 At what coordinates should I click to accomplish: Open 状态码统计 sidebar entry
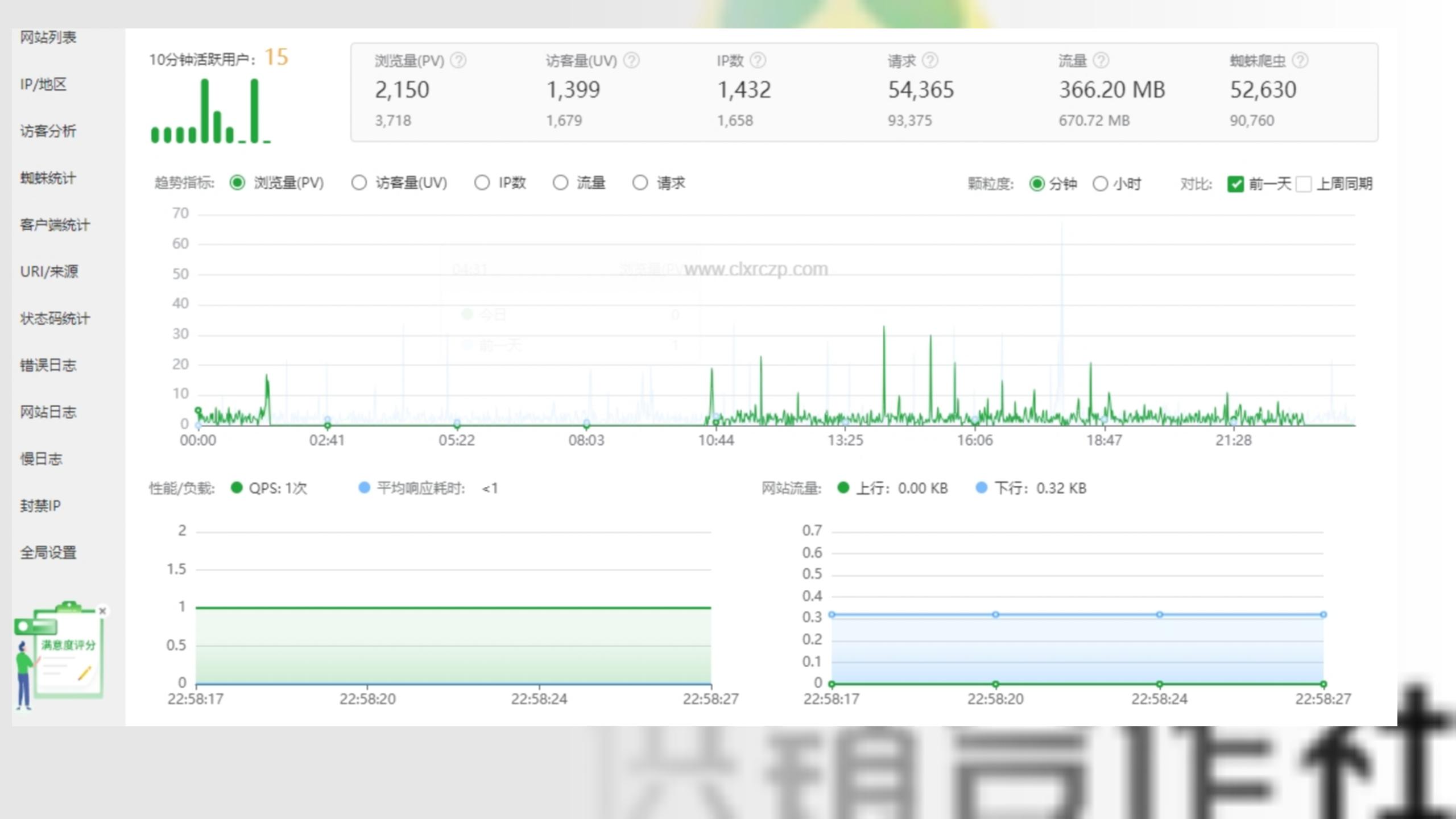tap(55, 318)
